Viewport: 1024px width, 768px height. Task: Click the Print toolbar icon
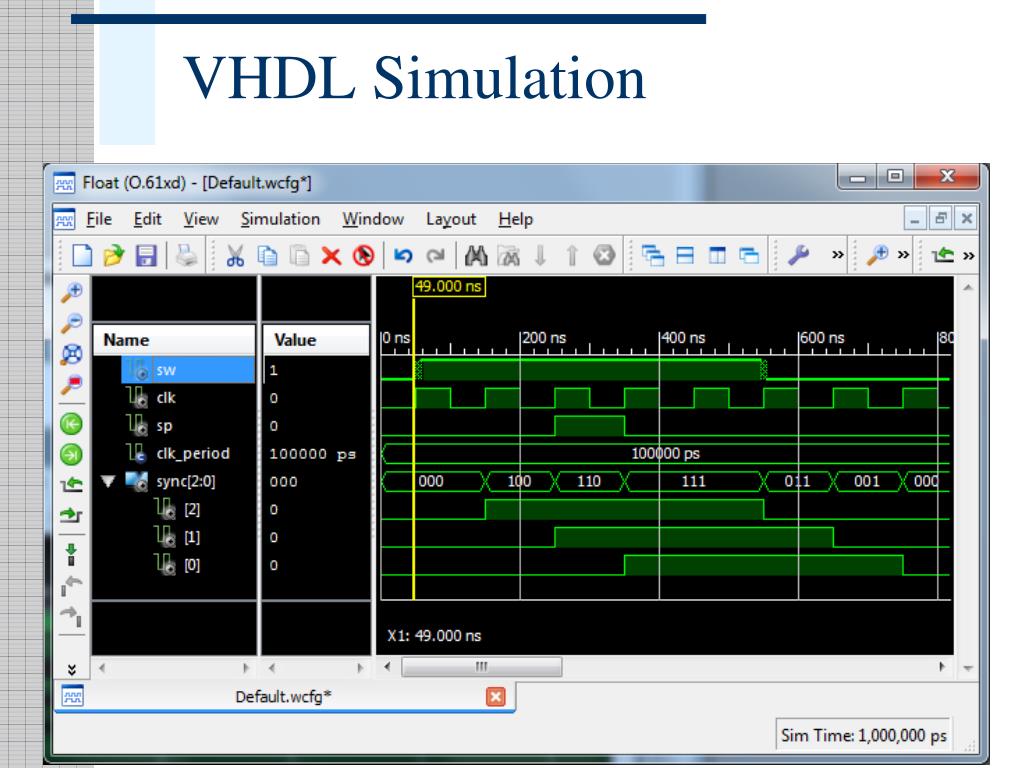pyautogui.click(x=186, y=255)
